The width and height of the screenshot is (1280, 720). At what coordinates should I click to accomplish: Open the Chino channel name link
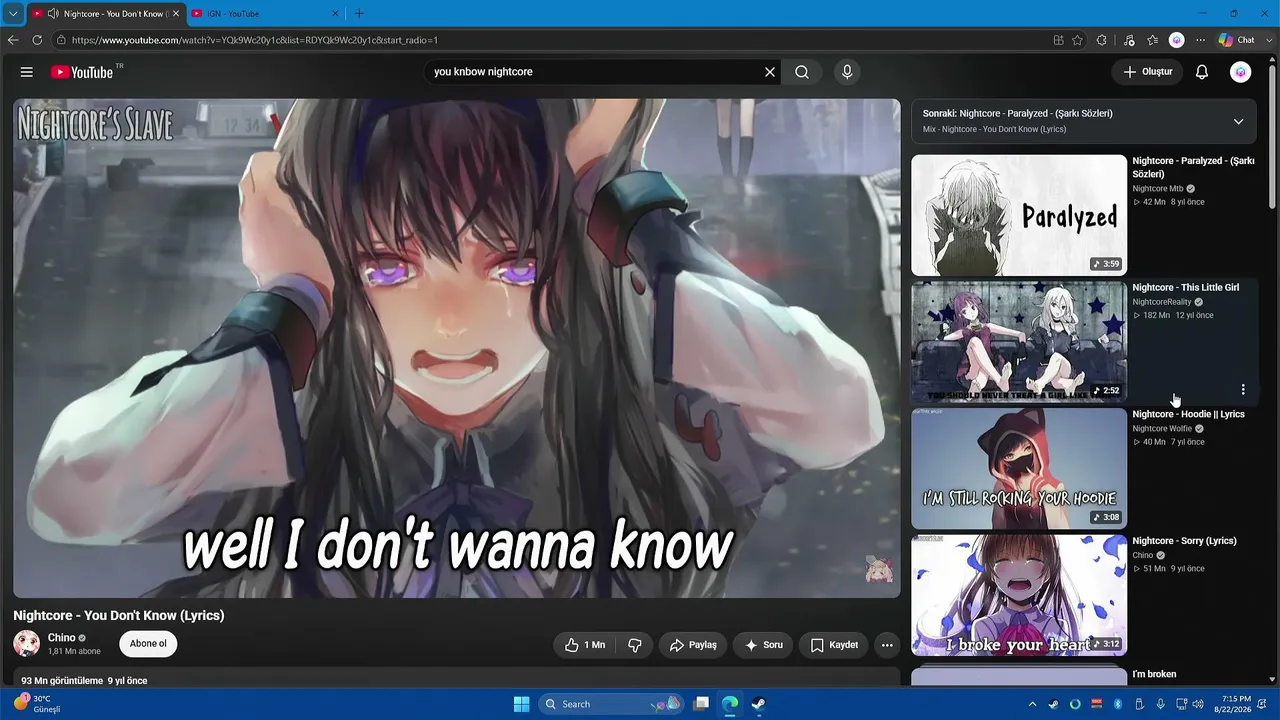coord(62,638)
